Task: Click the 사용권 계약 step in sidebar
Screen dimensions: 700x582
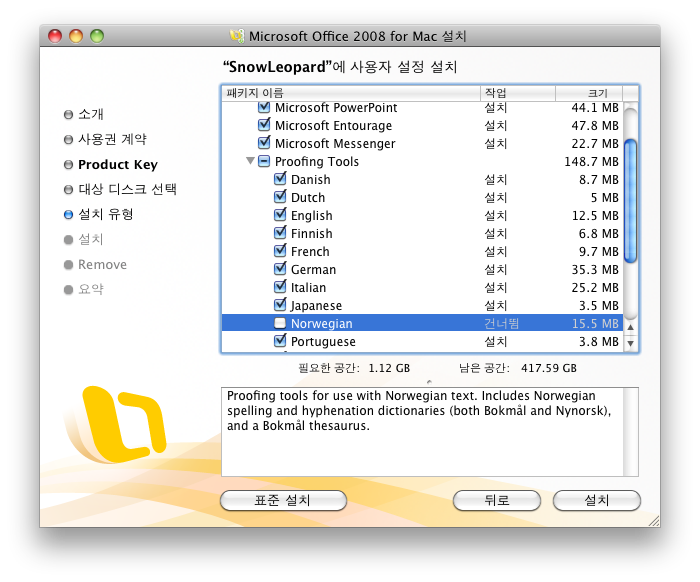Action: pyautogui.click(x=112, y=139)
